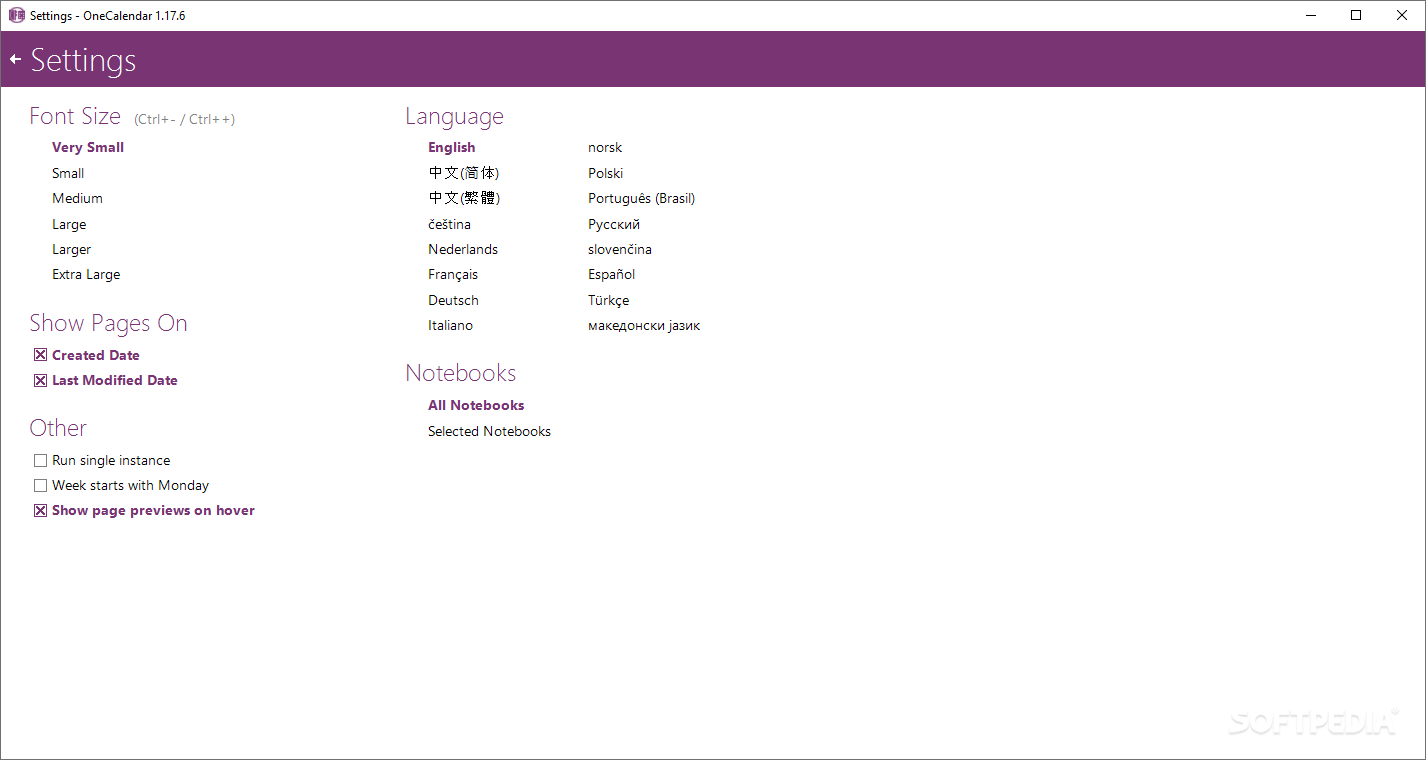Screen dimensions: 1426x760
Task: Set font size to Larger
Action: [72, 249]
